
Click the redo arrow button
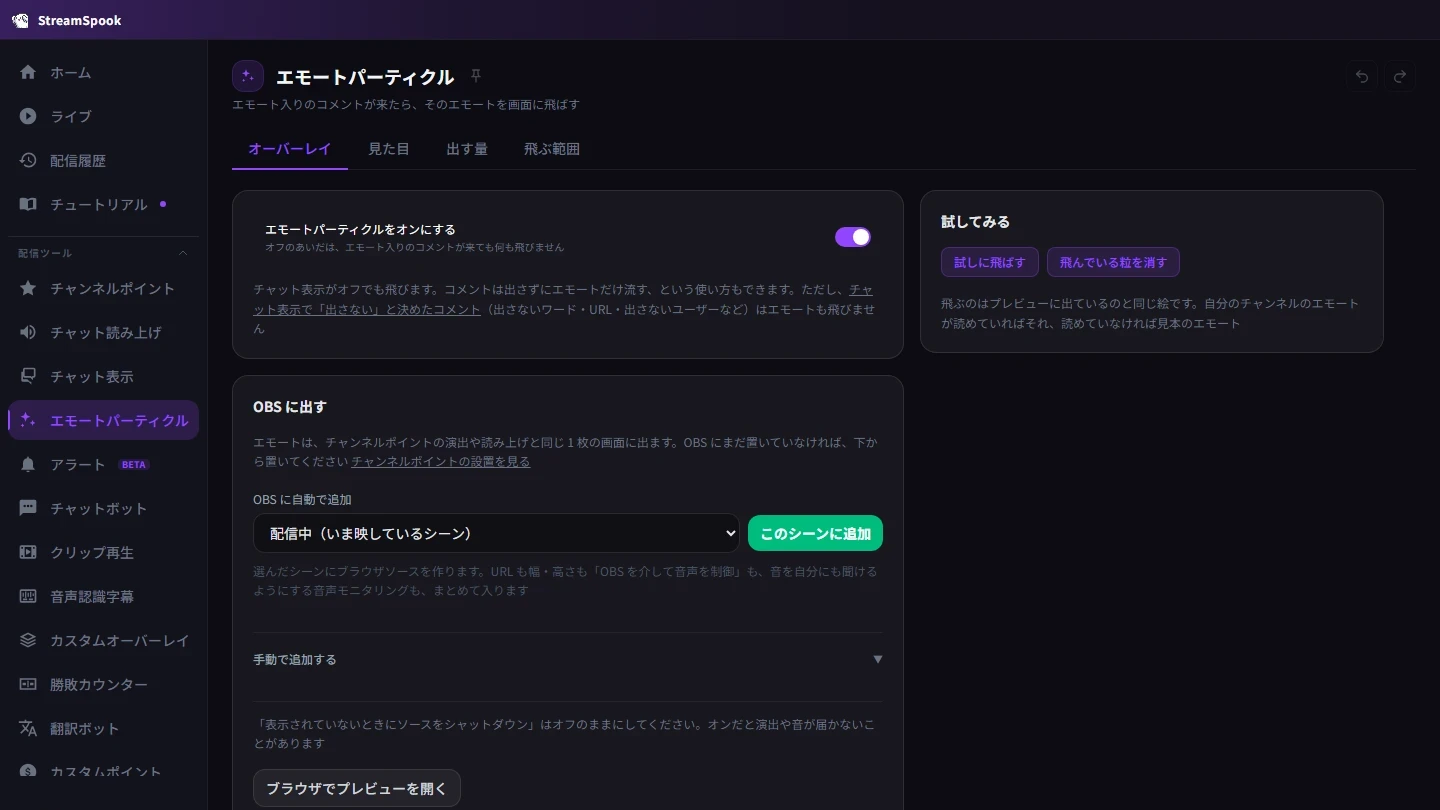pos(1400,76)
